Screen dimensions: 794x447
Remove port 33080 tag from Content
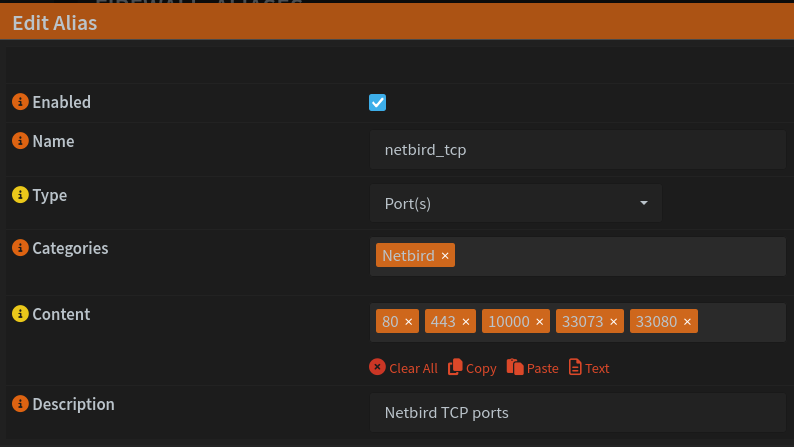click(x=687, y=322)
